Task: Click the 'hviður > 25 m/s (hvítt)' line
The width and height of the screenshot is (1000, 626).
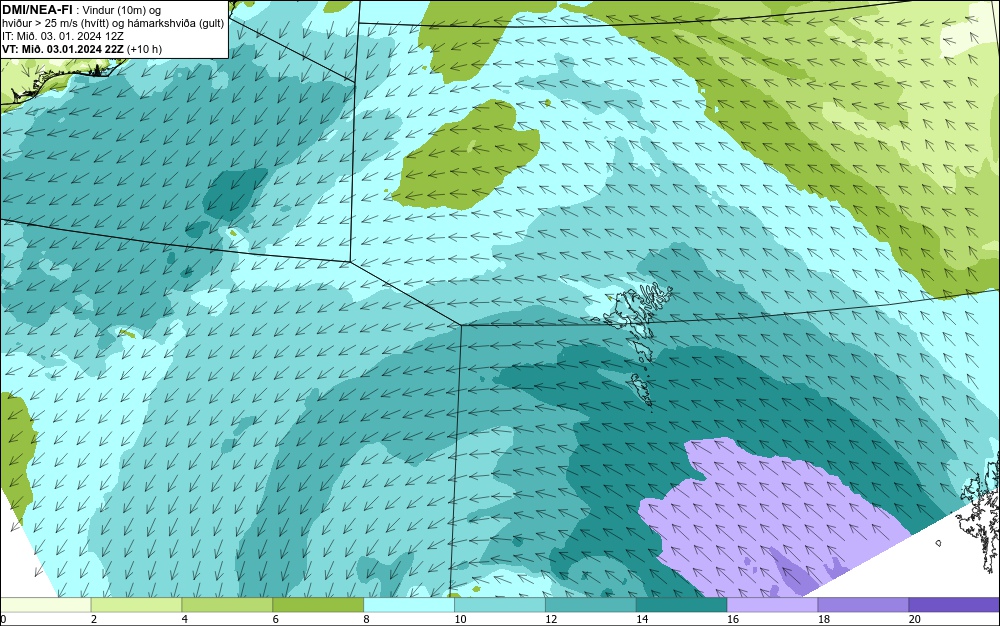Action: 53,23
